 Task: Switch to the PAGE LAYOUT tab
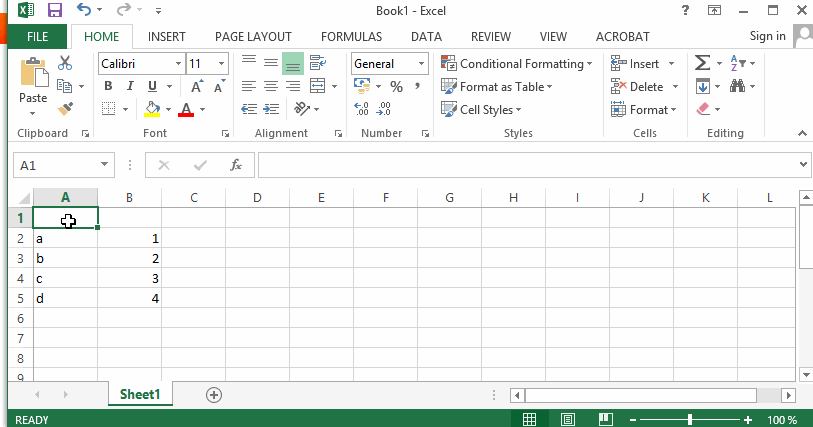tap(253, 37)
